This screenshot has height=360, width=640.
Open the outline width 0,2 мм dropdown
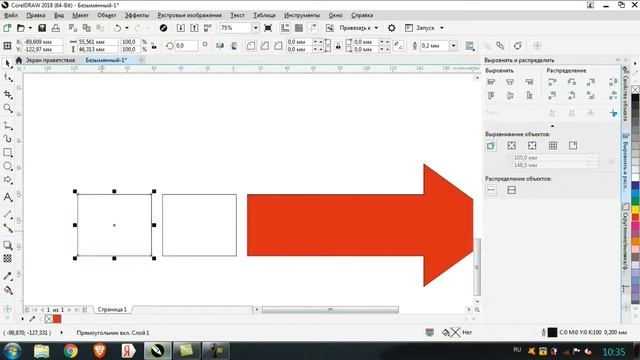click(x=453, y=46)
